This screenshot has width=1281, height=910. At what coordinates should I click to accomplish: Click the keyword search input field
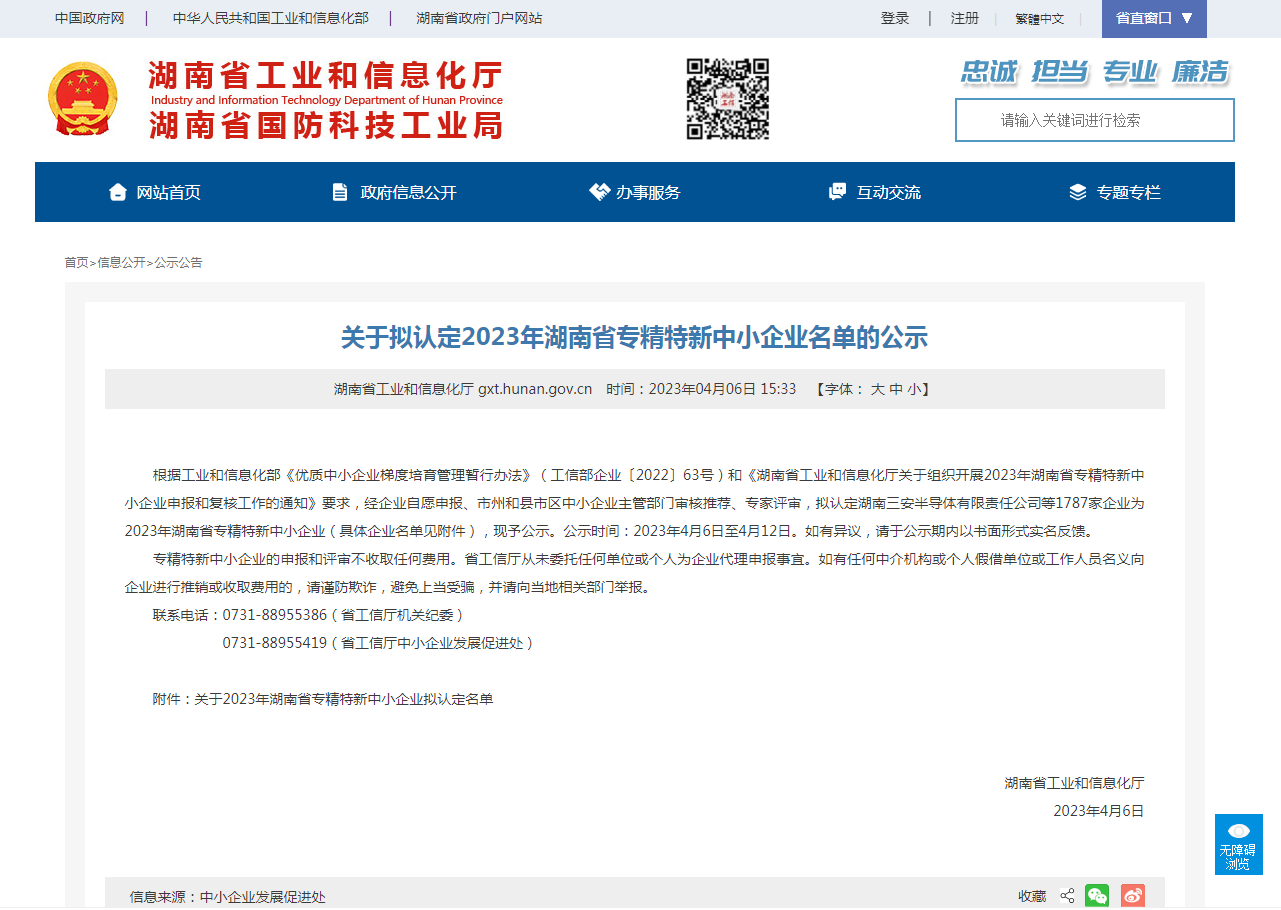pos(1093,120)
